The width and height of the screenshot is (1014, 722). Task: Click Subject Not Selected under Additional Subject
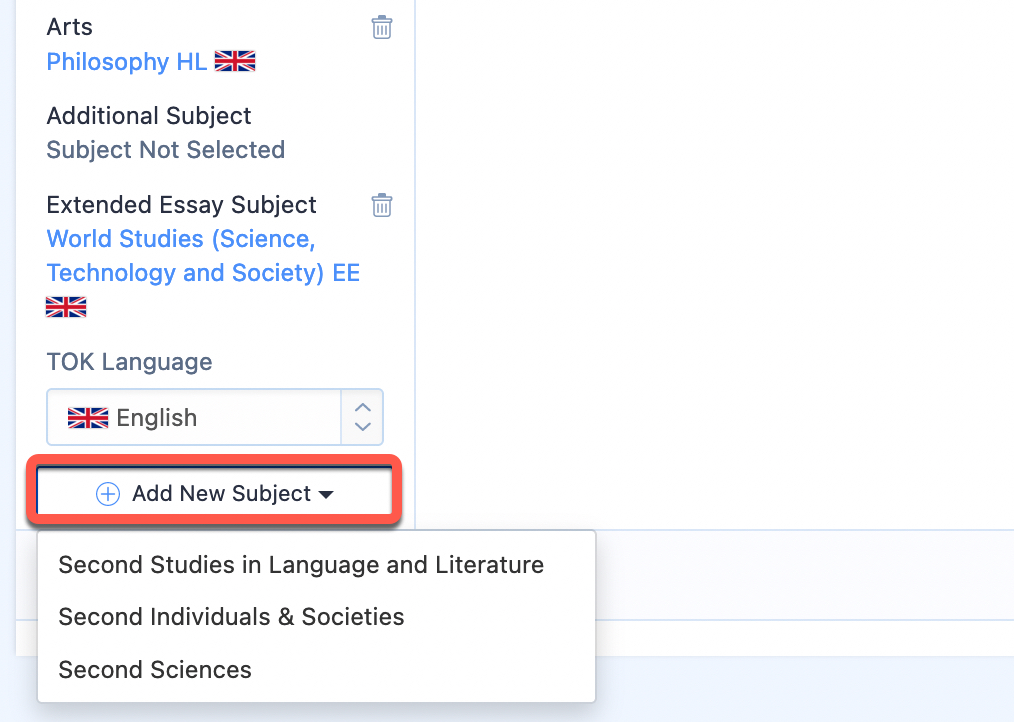[166, 150]
